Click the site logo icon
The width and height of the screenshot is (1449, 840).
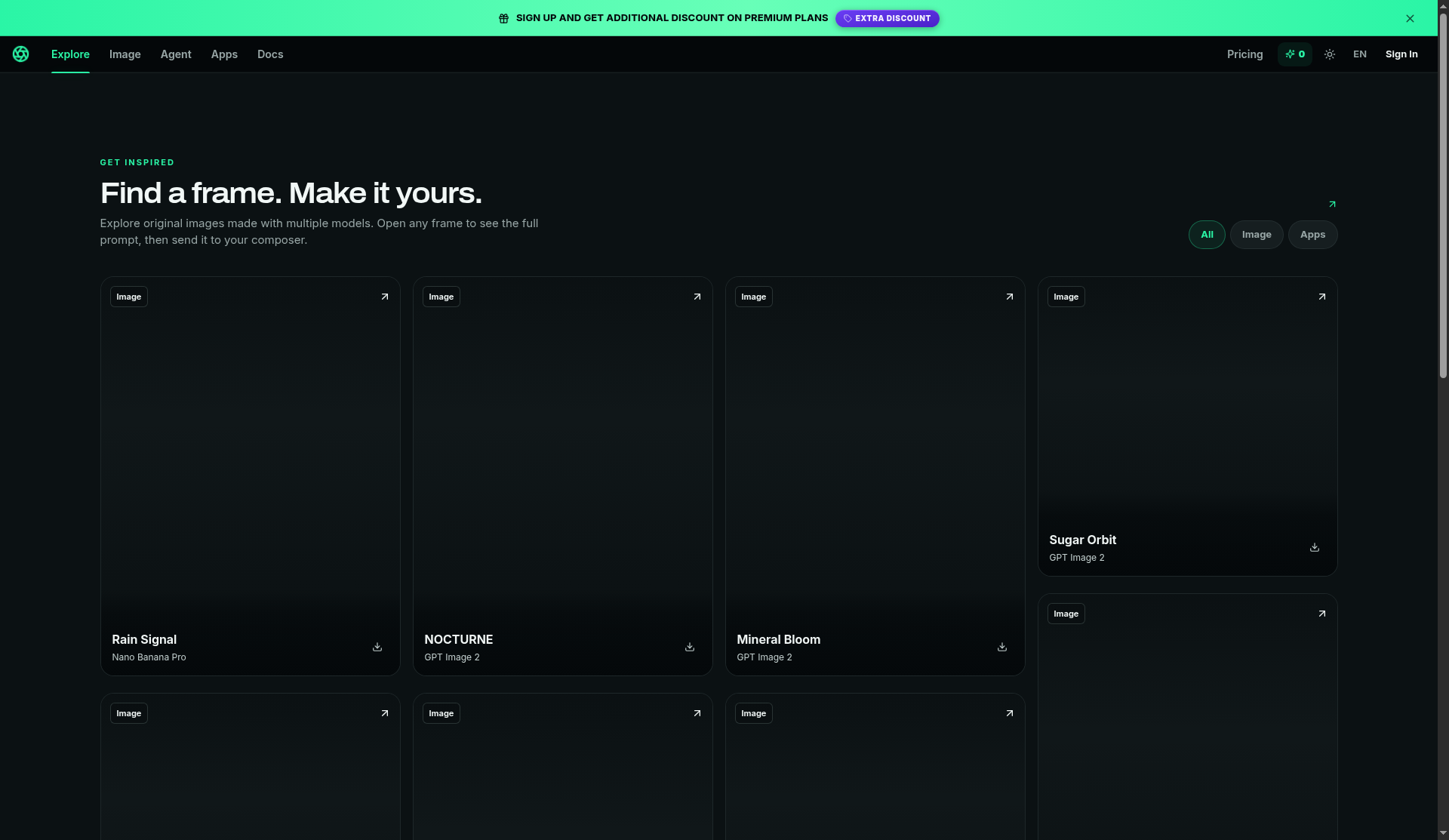click(20, 54)
